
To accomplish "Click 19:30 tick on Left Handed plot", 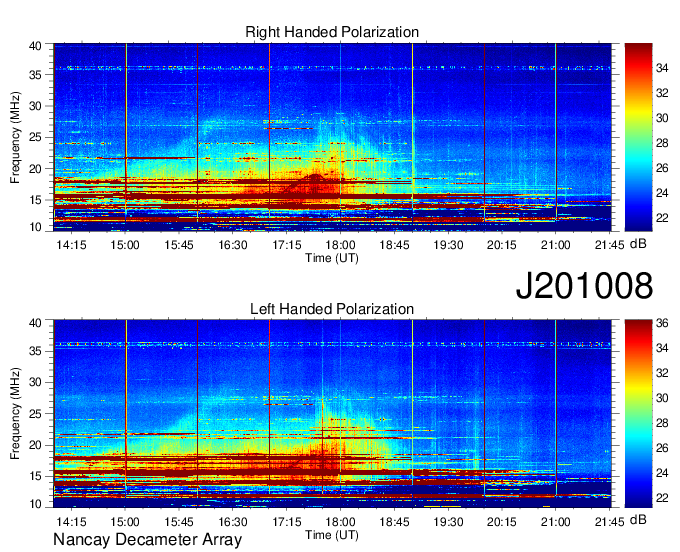I will [448, 522].
